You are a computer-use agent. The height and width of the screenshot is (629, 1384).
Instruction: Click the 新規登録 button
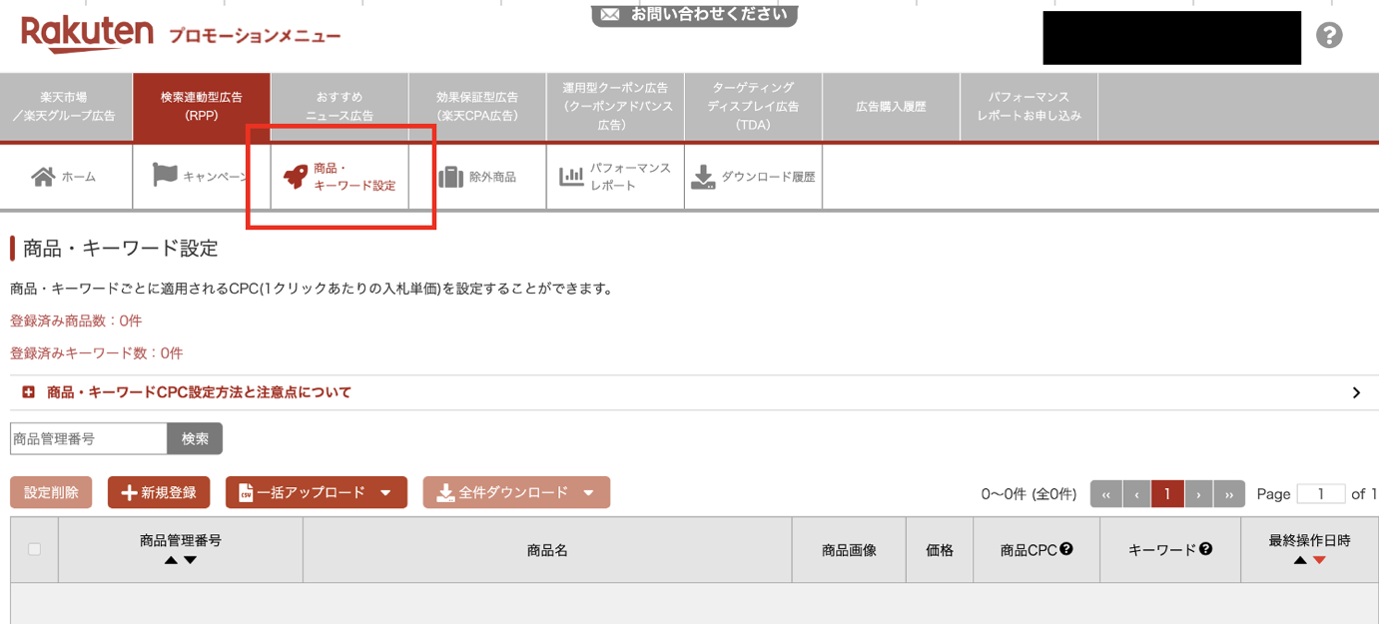pyautogui.click(x=159, y=492)
